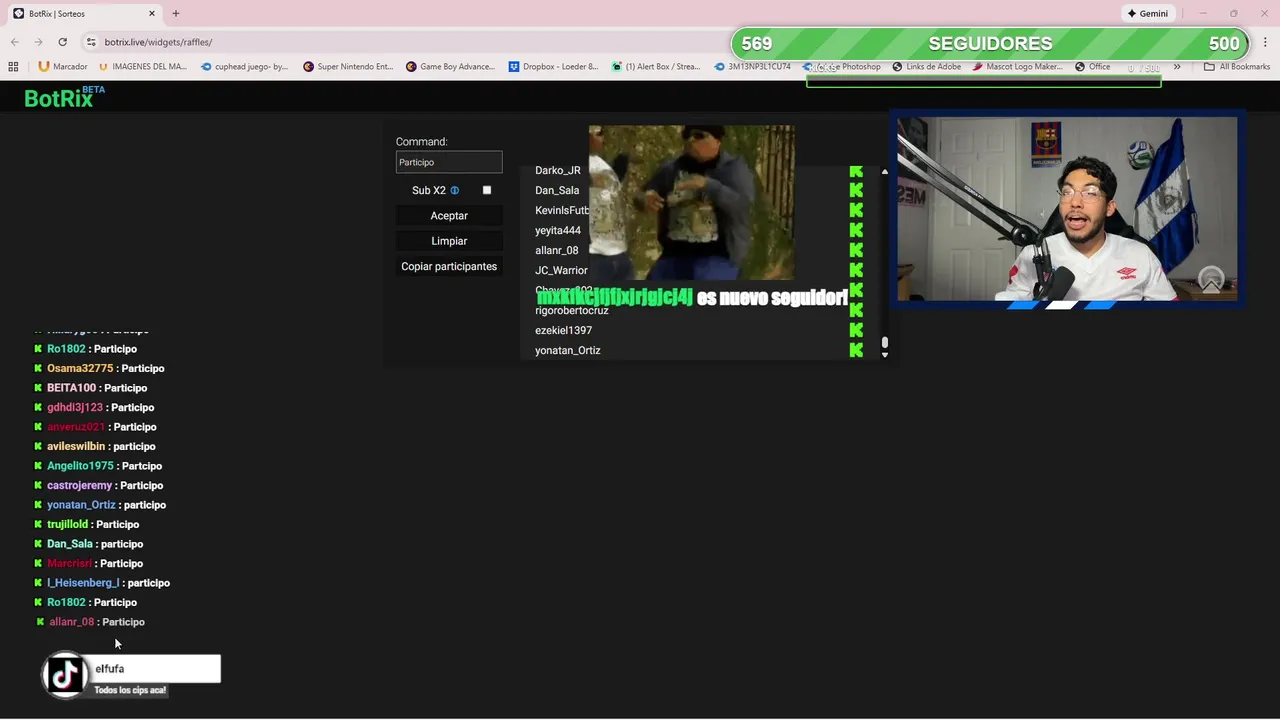Toggle the Sub X2 checkbox
The width and height of the screenshot is (1280, 720).
[x=487, y=190]
